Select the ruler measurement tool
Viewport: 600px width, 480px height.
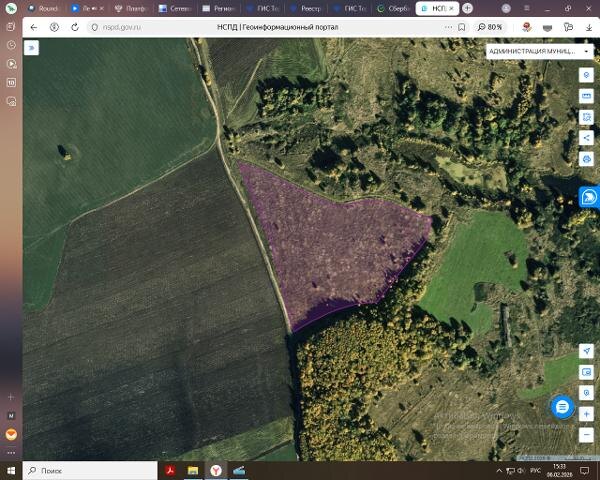click(586, 96)
